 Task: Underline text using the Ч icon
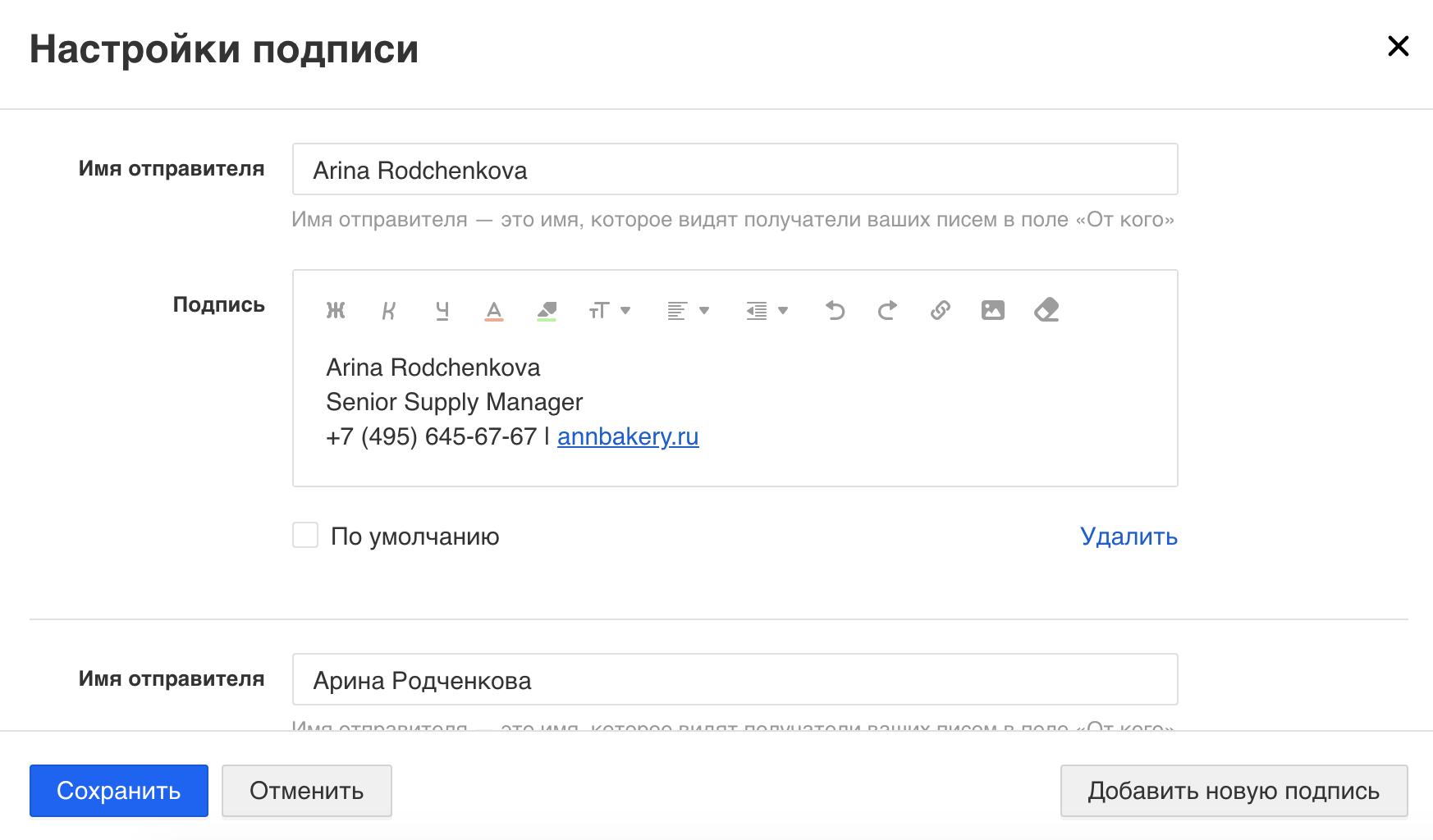click(x=442, y=310)
